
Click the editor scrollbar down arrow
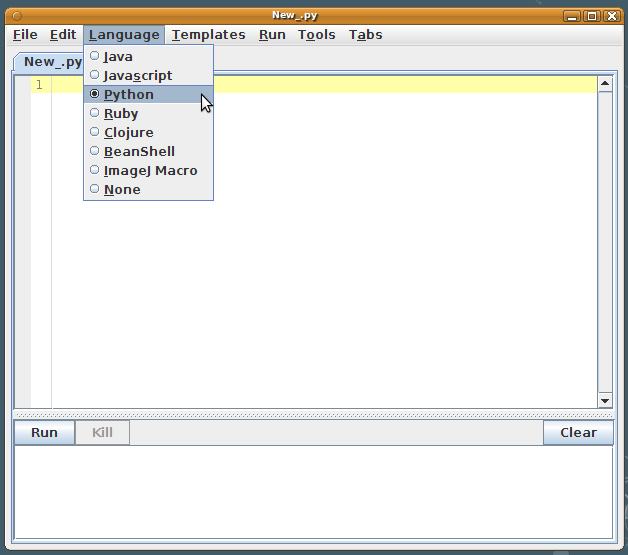pyautogui.click(x=604, y=400)
